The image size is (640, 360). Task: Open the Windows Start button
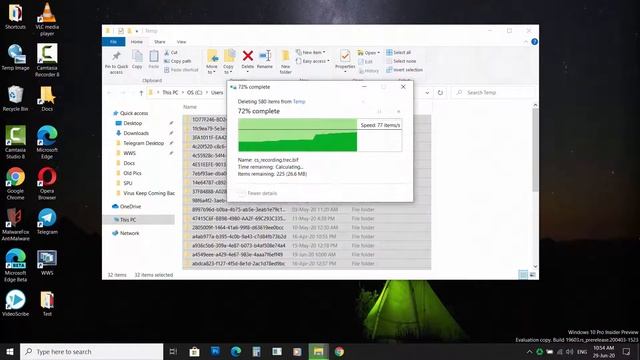pyautogui.click(x=10, y=351)
